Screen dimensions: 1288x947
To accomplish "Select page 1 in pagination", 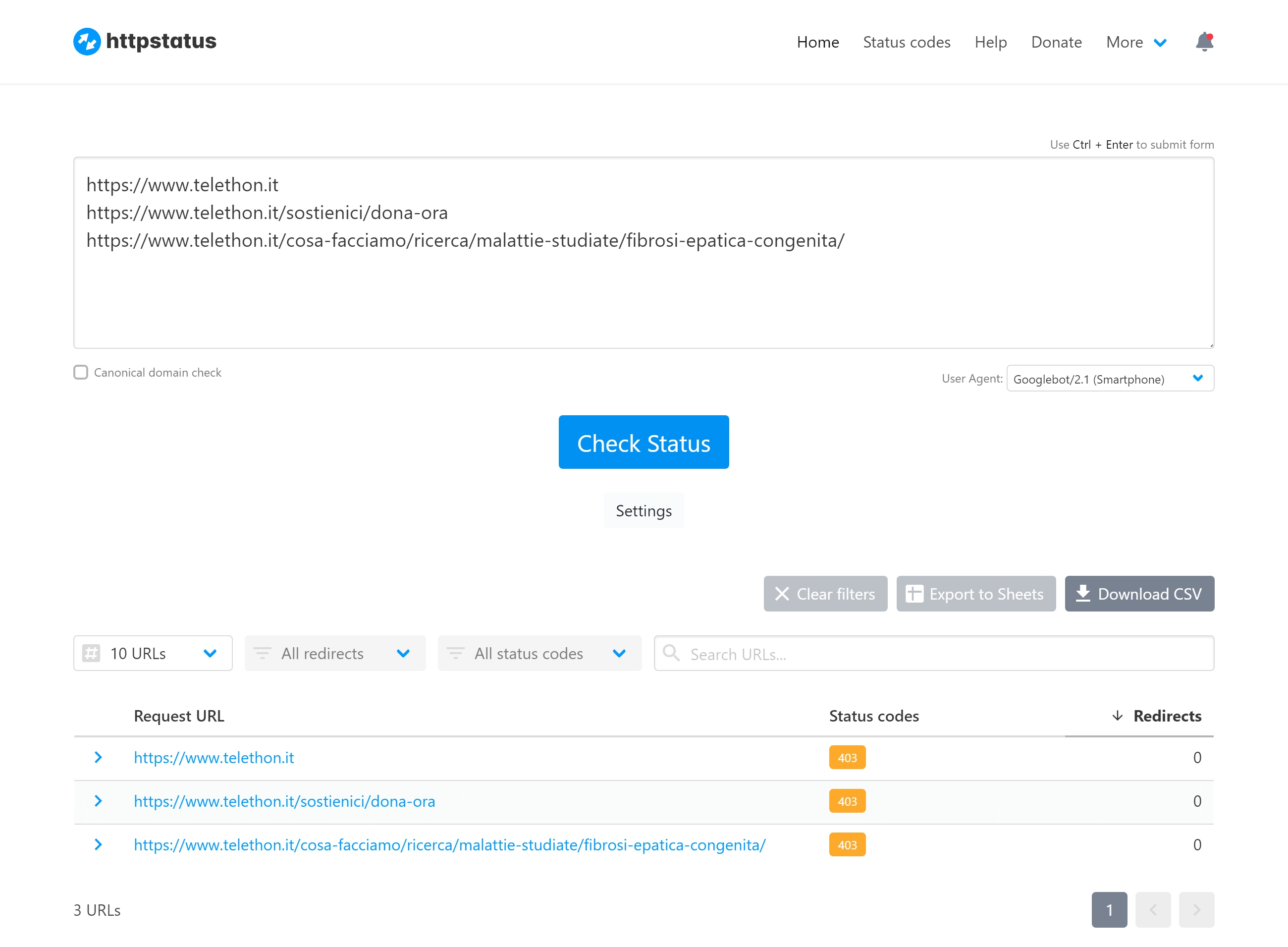I will click(1109, 910).
